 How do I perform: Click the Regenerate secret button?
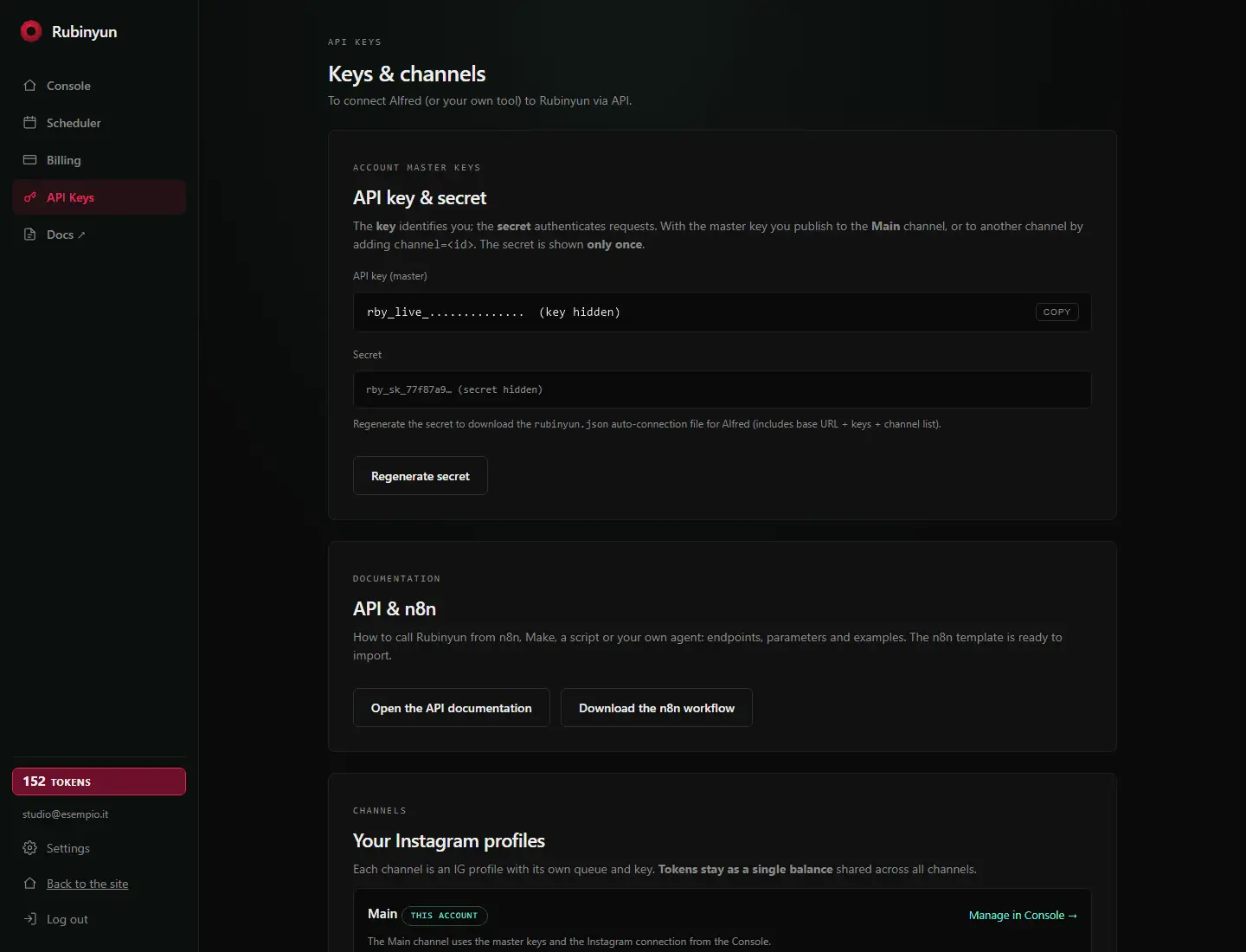point(421,476)
